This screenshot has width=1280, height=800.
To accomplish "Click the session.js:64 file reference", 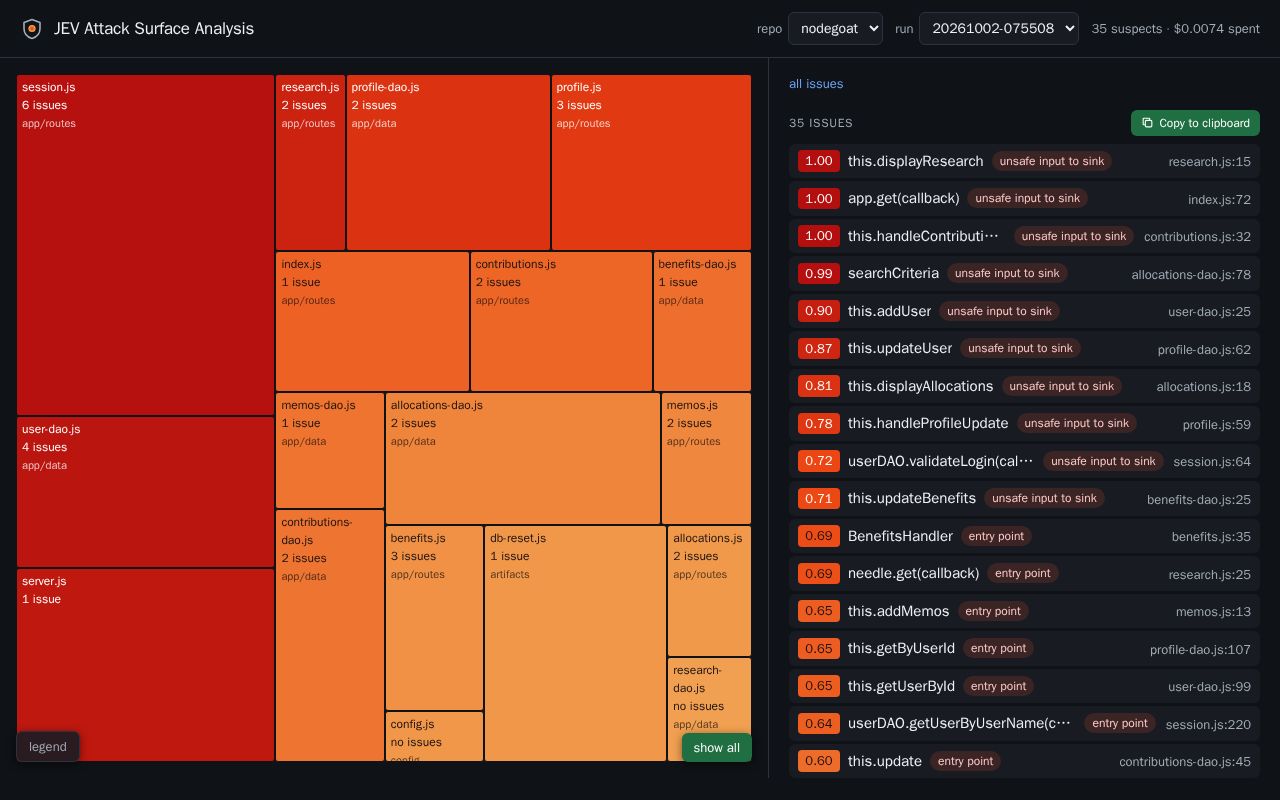I will [1212, 462].
